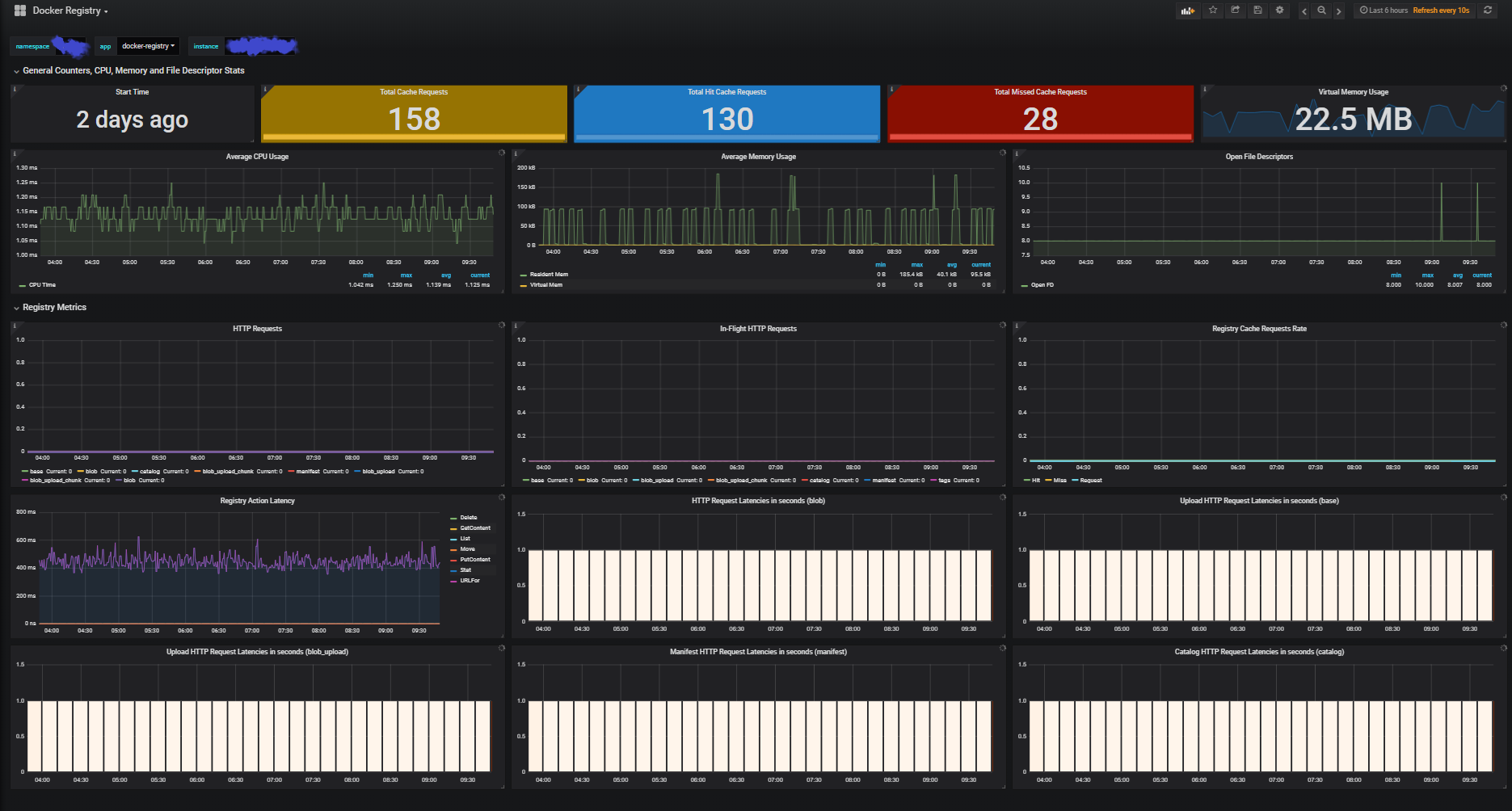Image resolution: width=1512 pixels, height=811 pixels.
Task: Click the info icon on HTTP Requests panel
Action: pyautogui.click(x=15, y=326)
